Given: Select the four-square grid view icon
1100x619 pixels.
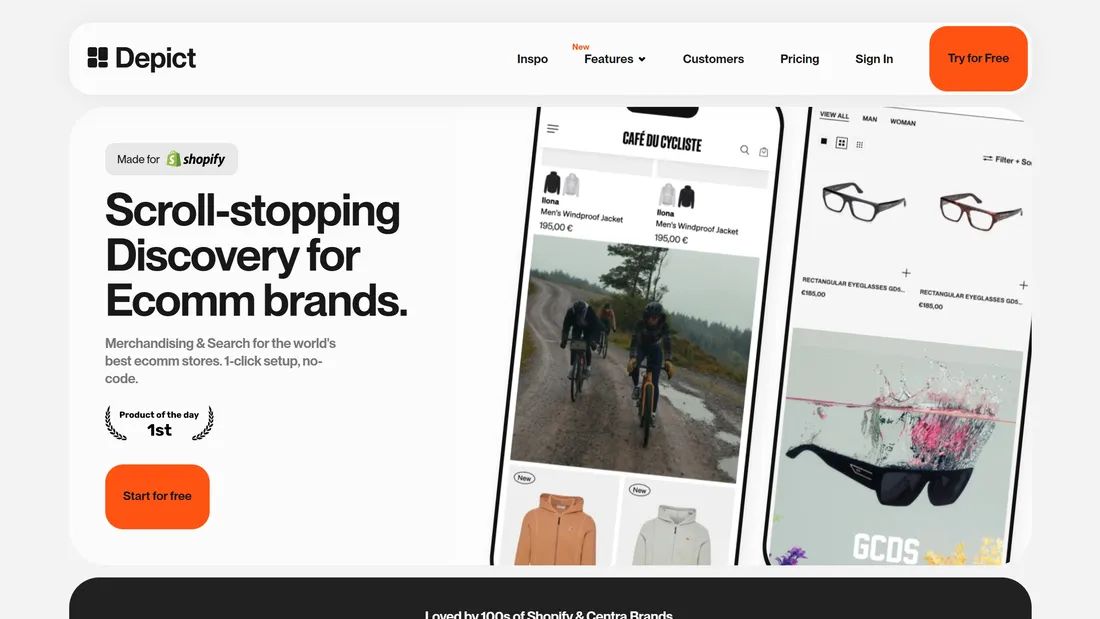Looking at the screenshot, I should (x=842, y=143).
